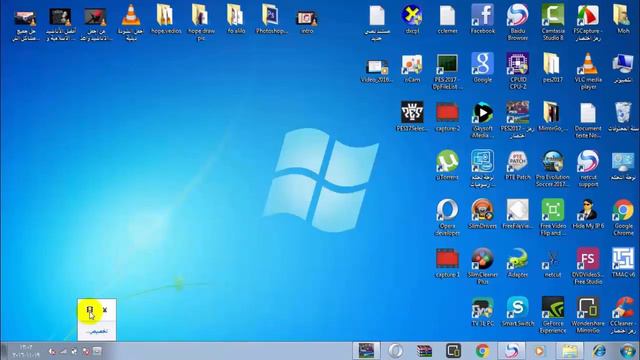Switch to Opera on the taskbar
The width and height of the screenshot is (640, 360).
395,351
